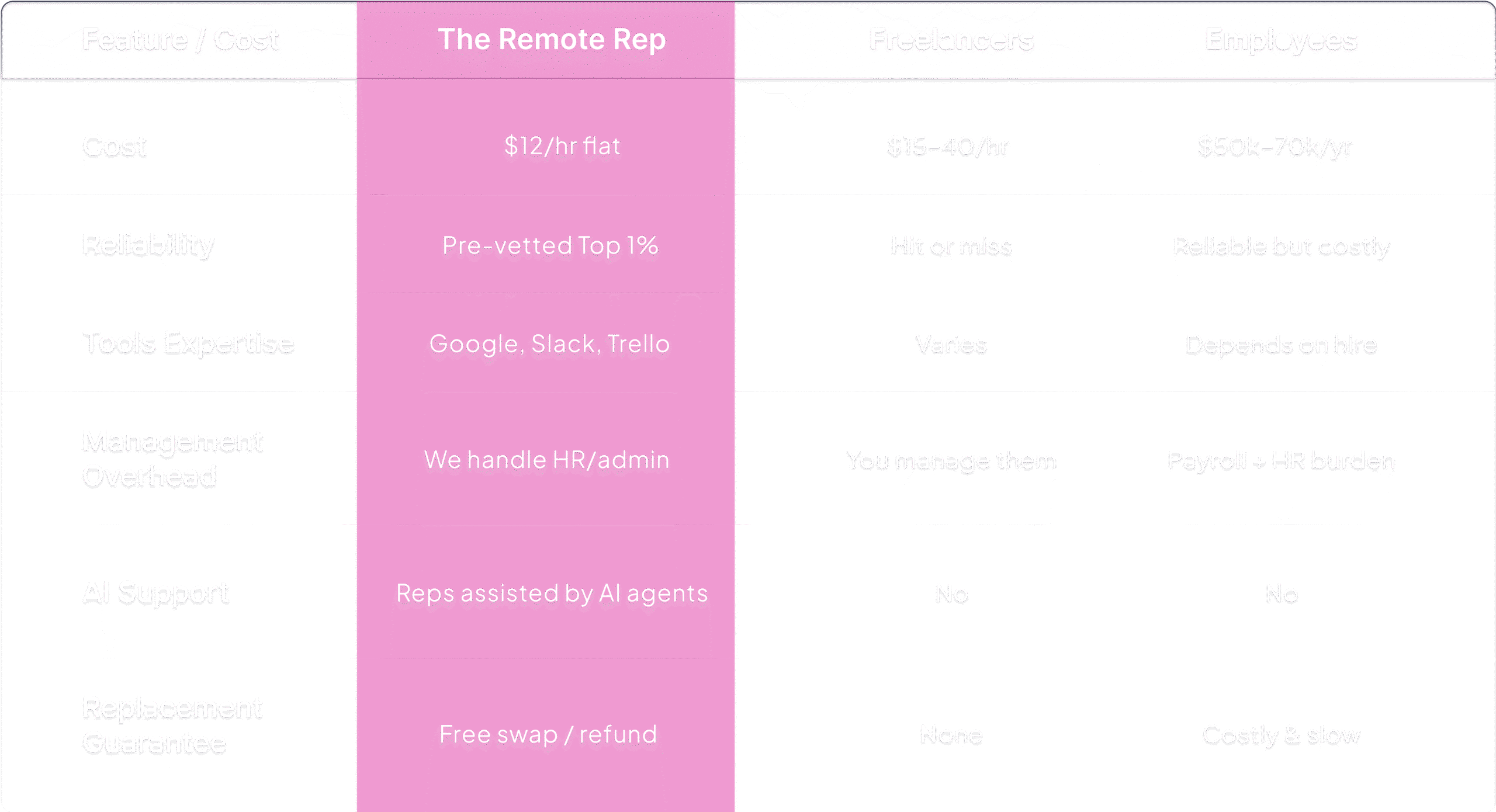
Task: Click the We handle HR/admin cell
Action: (547, 460)
